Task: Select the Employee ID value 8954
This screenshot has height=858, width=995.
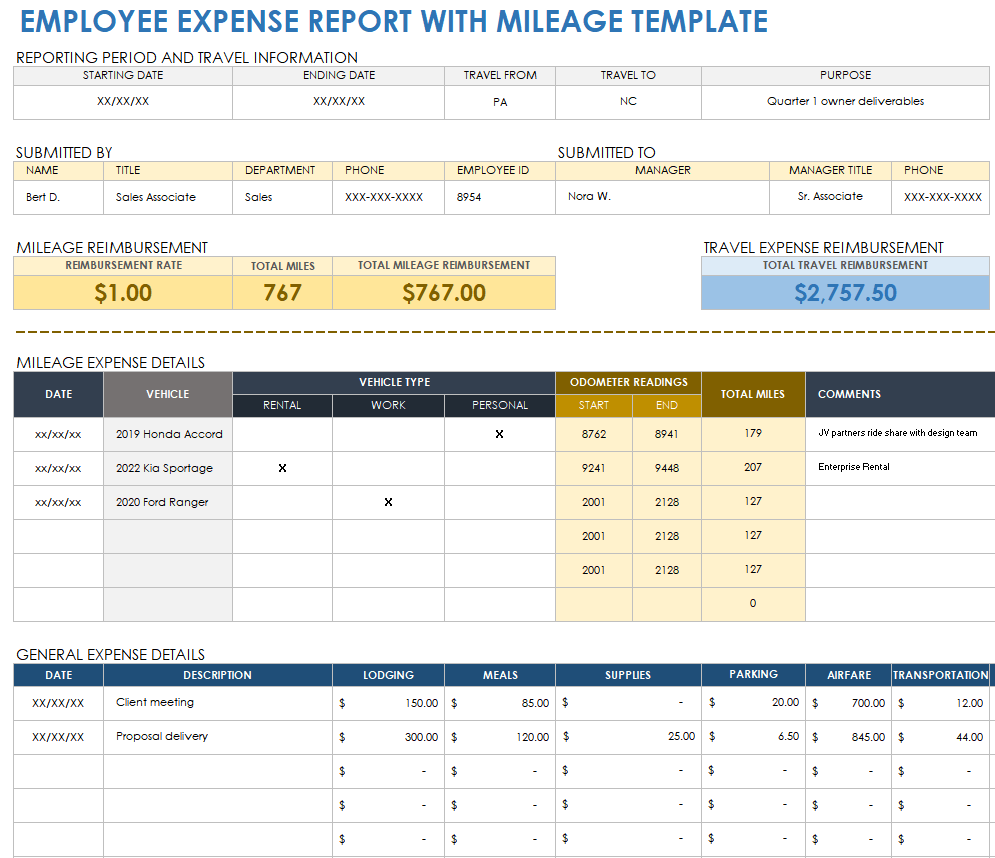Action: pyautogui.click(x=469, y=197)
